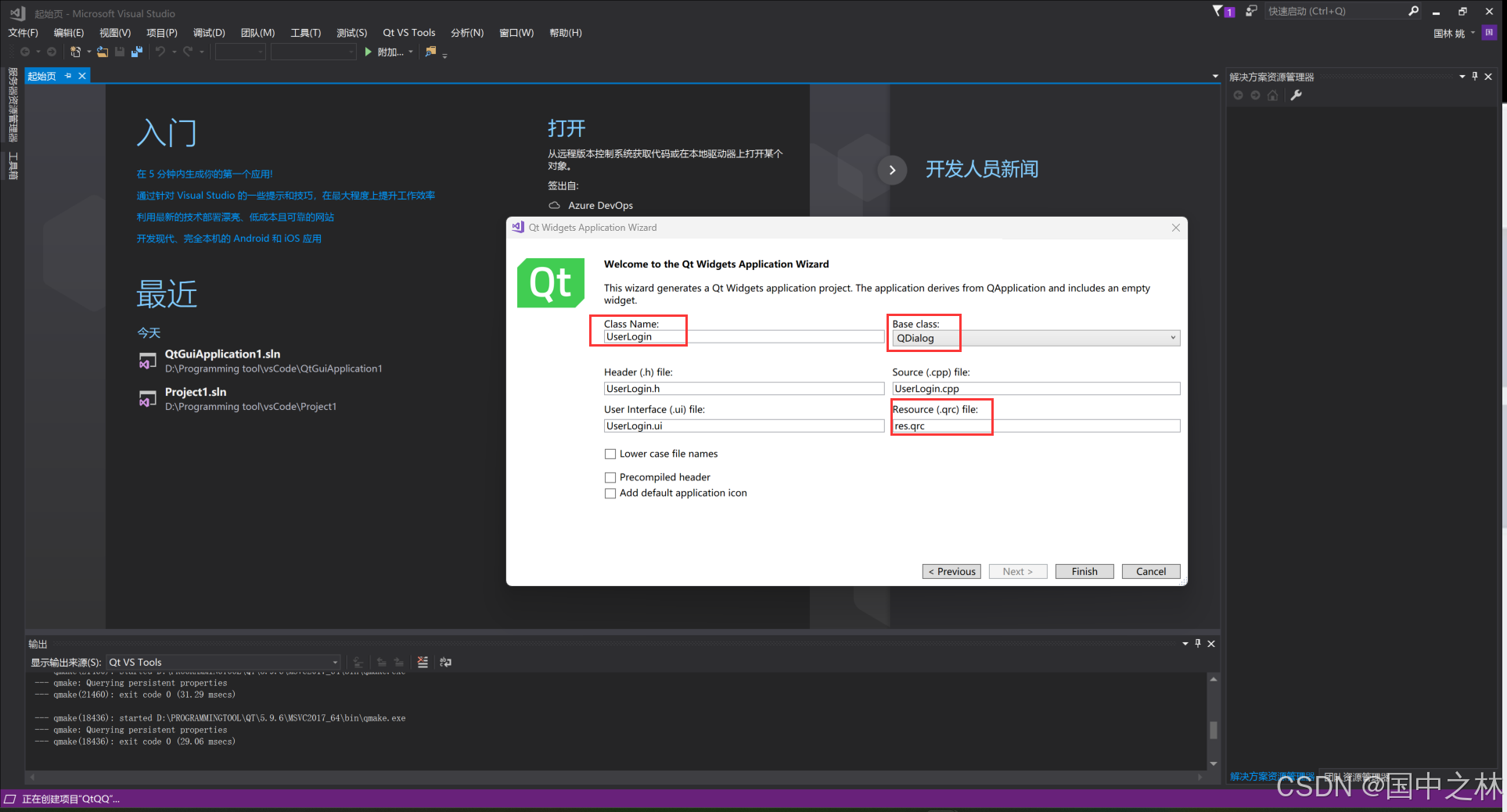Open Solution Explorer window position dropdown
1507x812 pixels.
point(1462,77)
